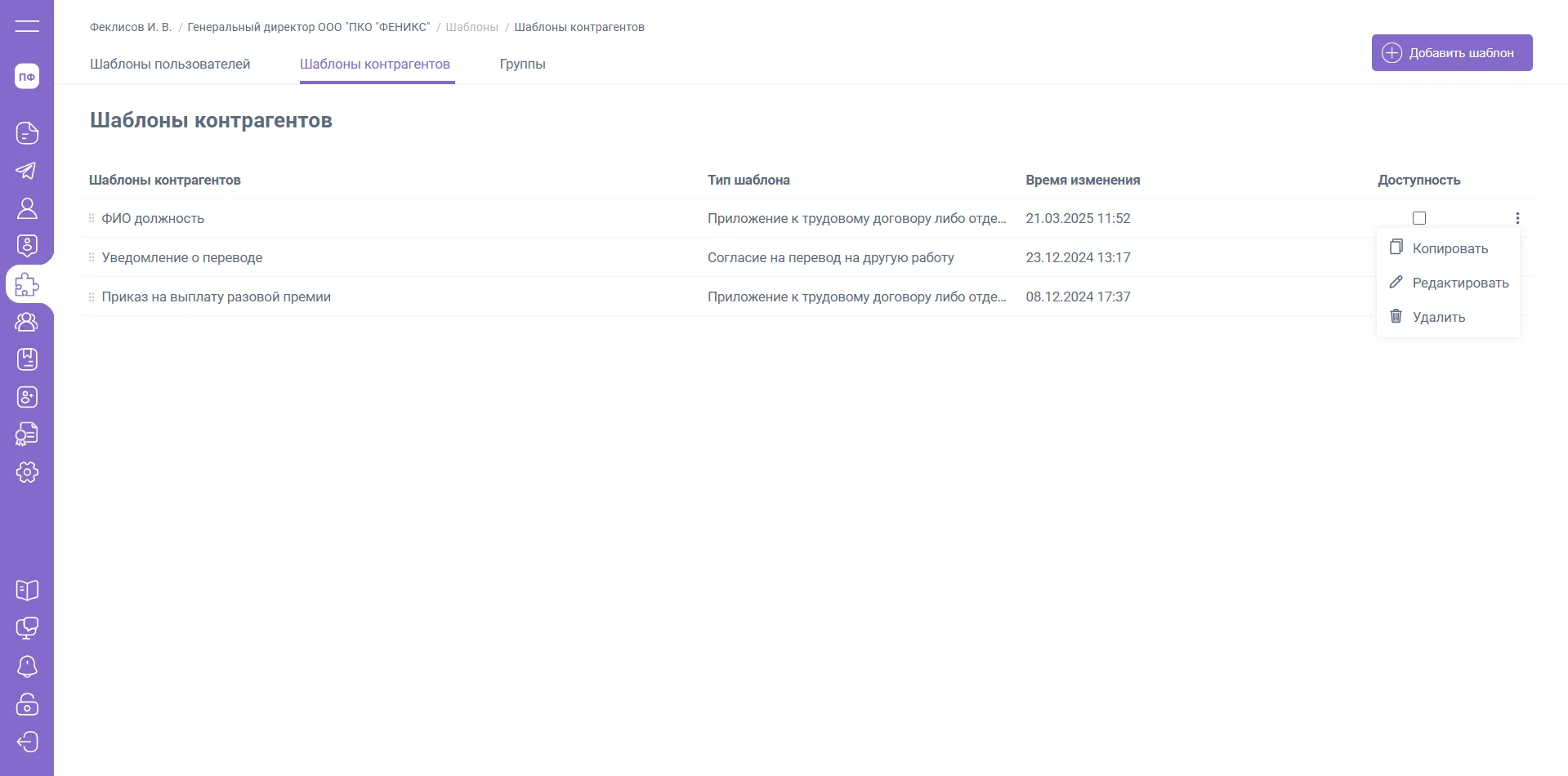This screenshot has width=1568, height=776.
Task: Click the certificate document sidebar icon
Action: click(x=27, y=435)
